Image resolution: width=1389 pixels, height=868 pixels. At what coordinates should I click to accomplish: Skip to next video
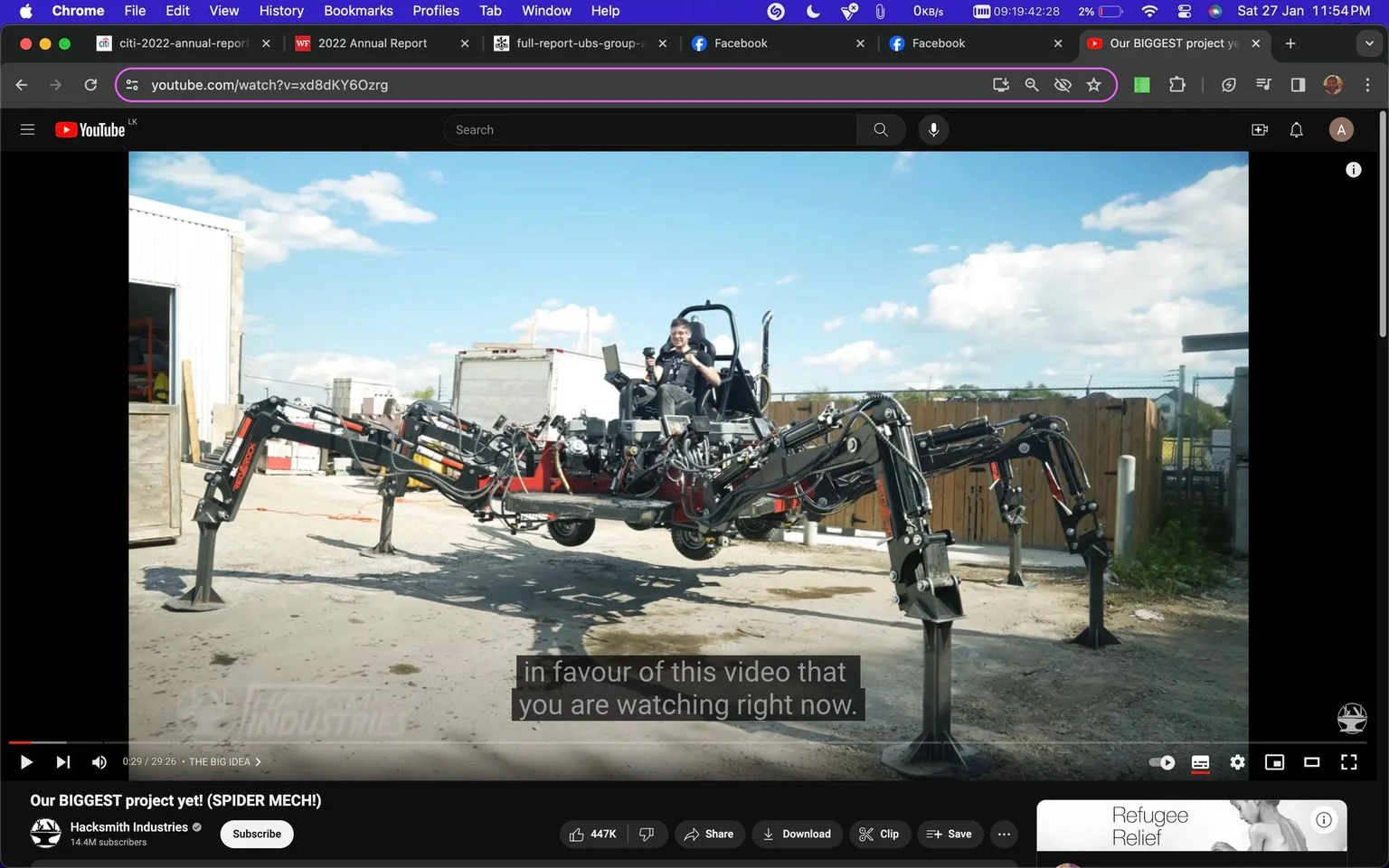click(x=63, y=762)
